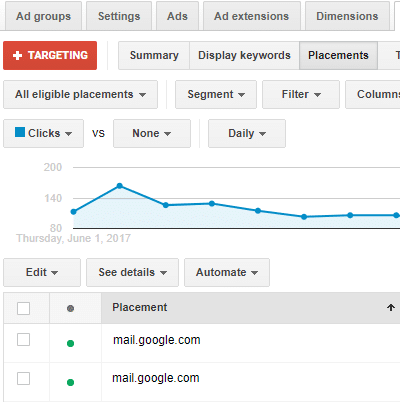The height and width of the screenshot is (402, 400).
Task: Open the Automate menu button
Action: [227, 272]
